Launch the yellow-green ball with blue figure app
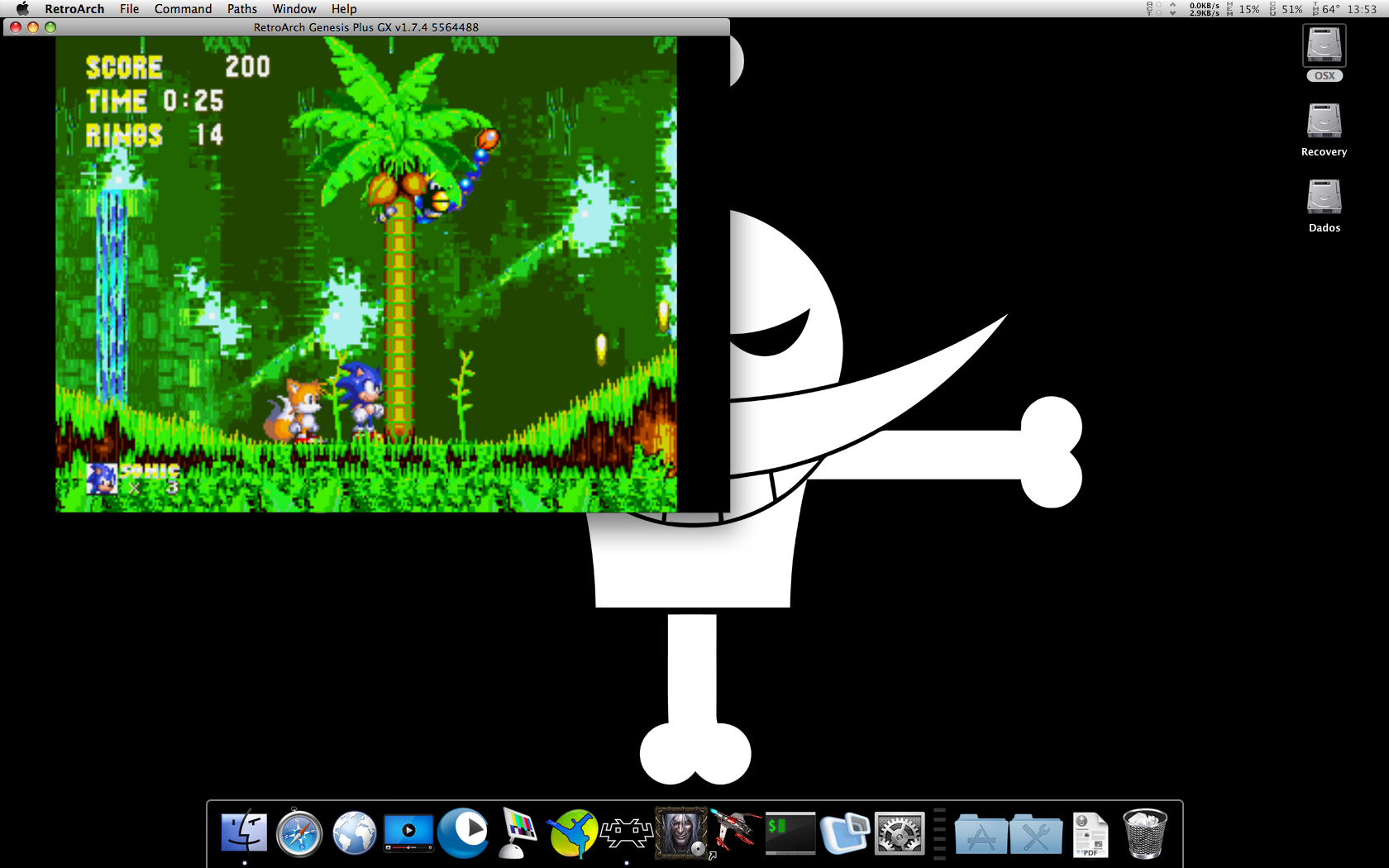Viewport: 1389px width, 868px height. coord(572,832)
